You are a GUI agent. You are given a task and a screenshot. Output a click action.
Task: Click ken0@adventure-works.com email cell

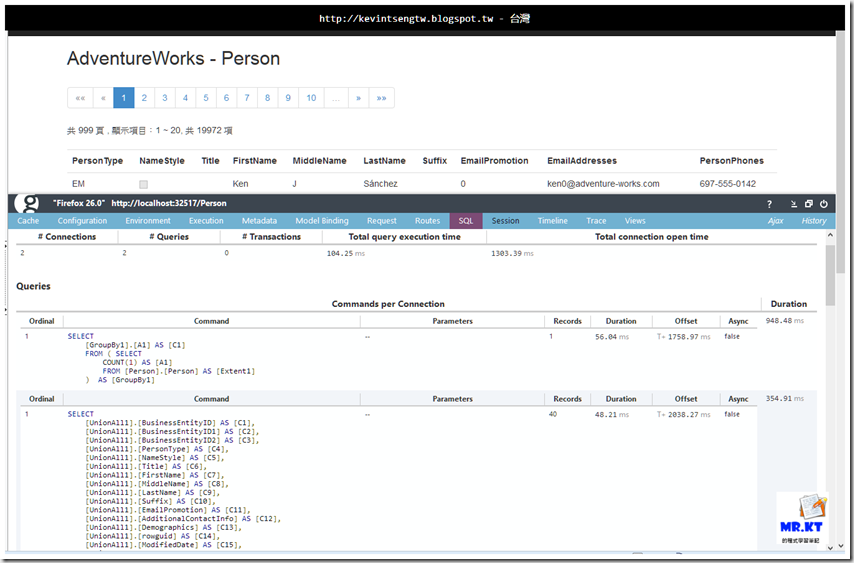coord(603,183)
